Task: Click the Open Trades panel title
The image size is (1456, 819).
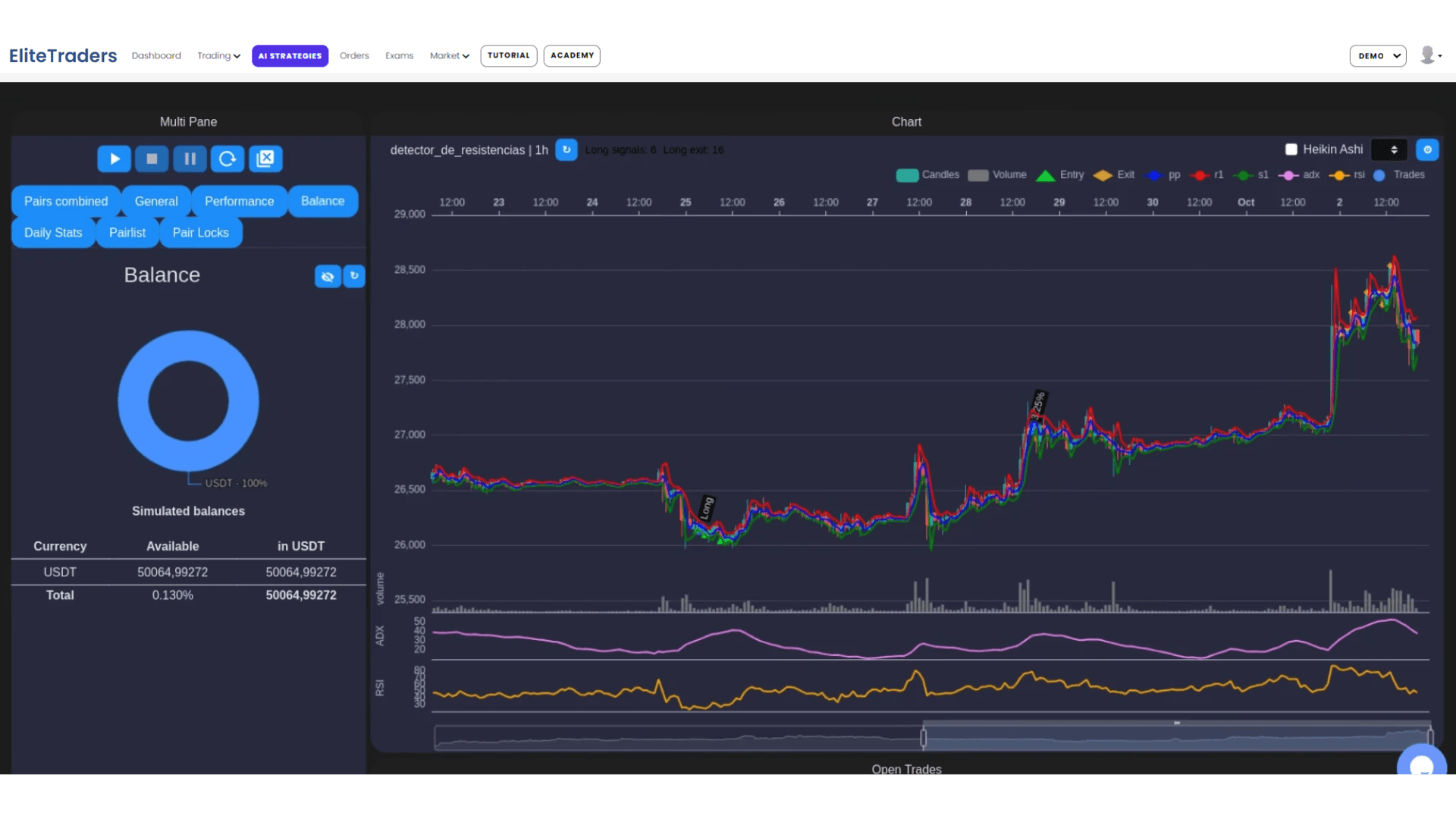Action: (906, 769)
